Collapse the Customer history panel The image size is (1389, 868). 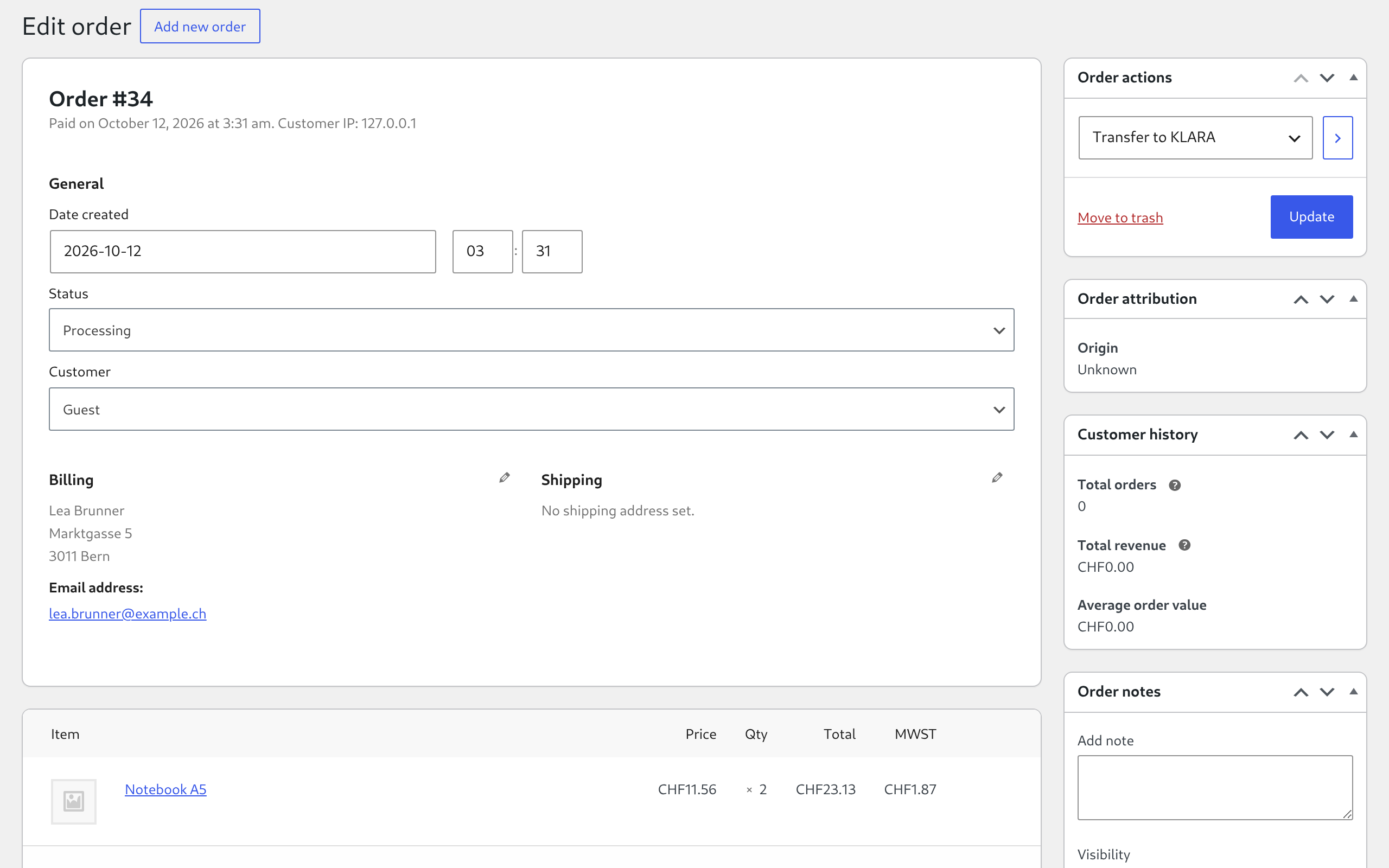click(x=1353, y=435)
